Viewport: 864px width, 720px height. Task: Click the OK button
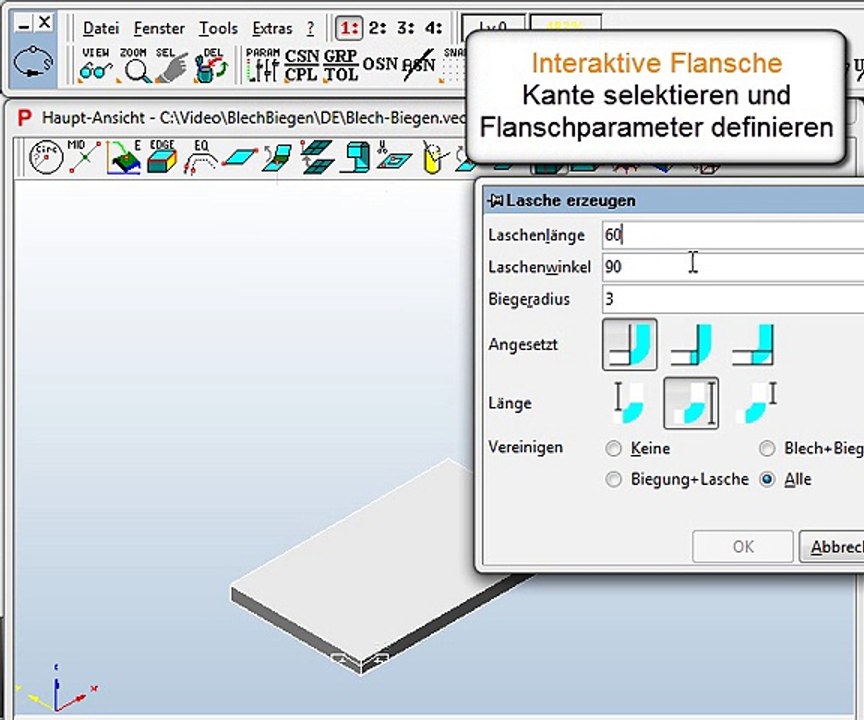pos(743,546)
